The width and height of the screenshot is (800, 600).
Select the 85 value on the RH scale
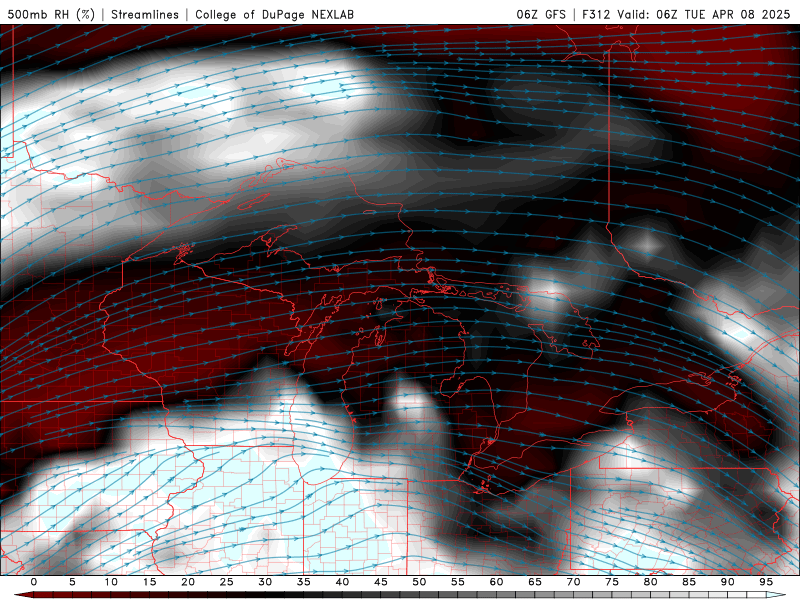click(x=689, y=582)
